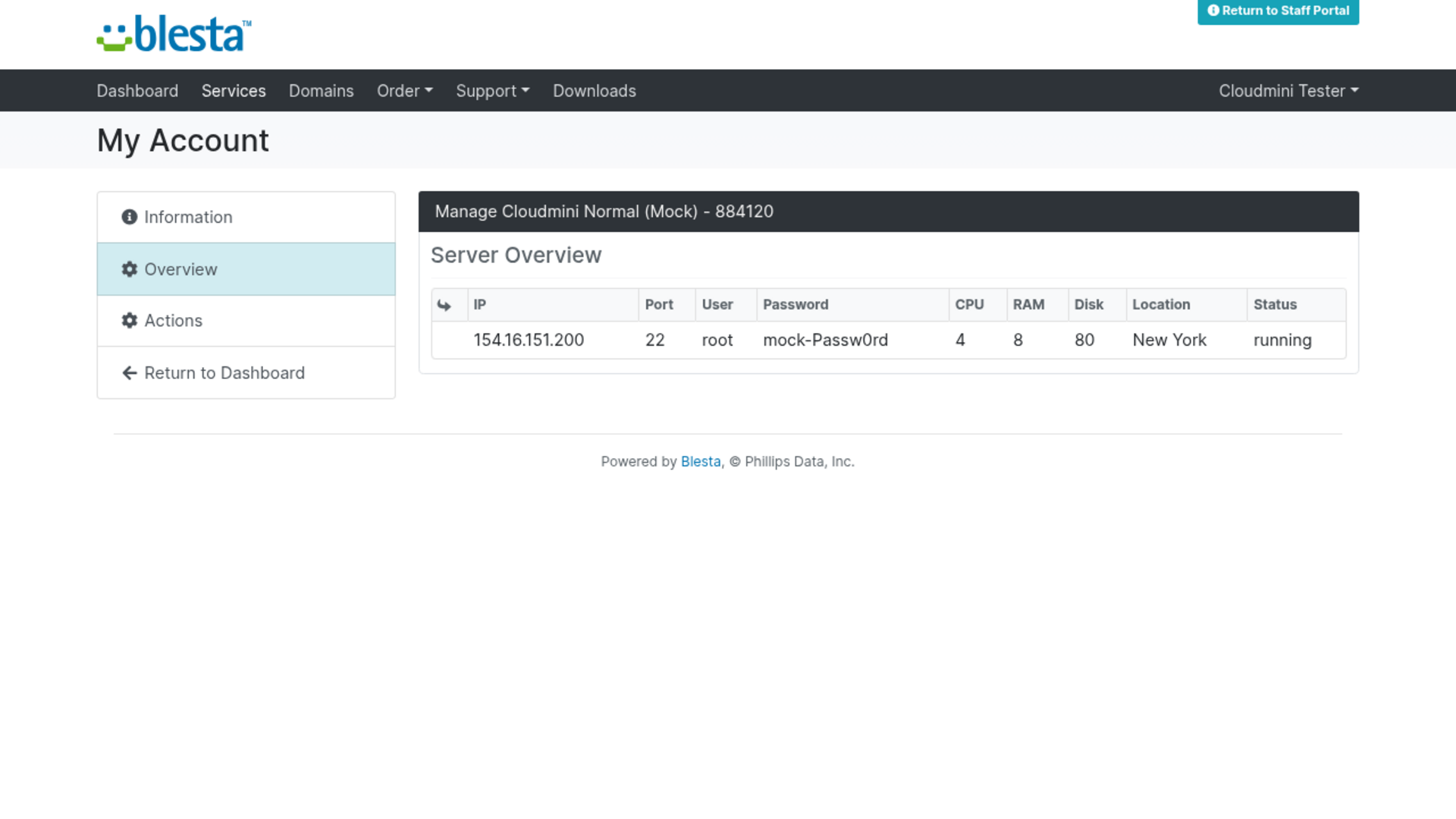Click the left arrow icon beside Return to Dashboard
This screenshot has height=819, width=1456.
[x=130, y=373]
